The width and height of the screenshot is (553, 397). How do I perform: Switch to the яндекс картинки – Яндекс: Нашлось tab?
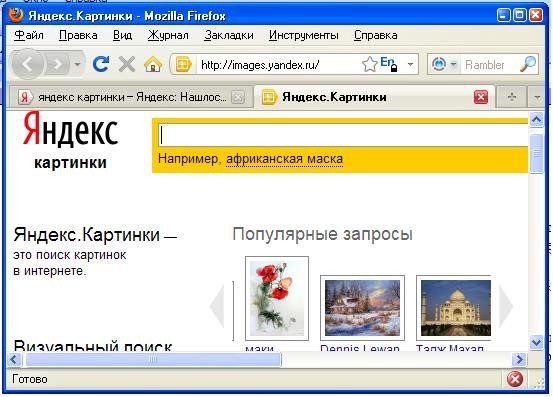(132, 97)
